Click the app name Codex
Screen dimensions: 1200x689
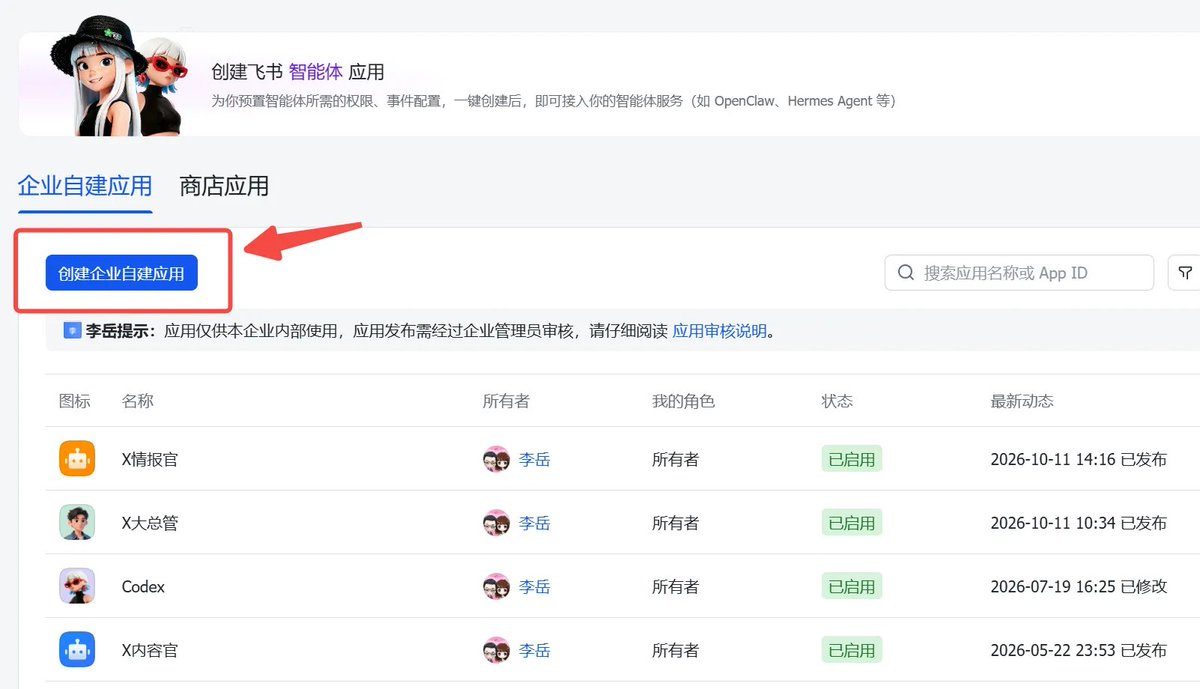(x=143, y=587)
